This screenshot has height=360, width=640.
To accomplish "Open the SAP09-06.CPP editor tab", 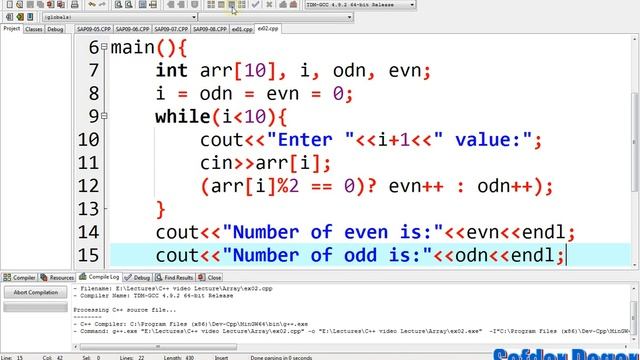I will pyautogui.click(x=132, y=29).
